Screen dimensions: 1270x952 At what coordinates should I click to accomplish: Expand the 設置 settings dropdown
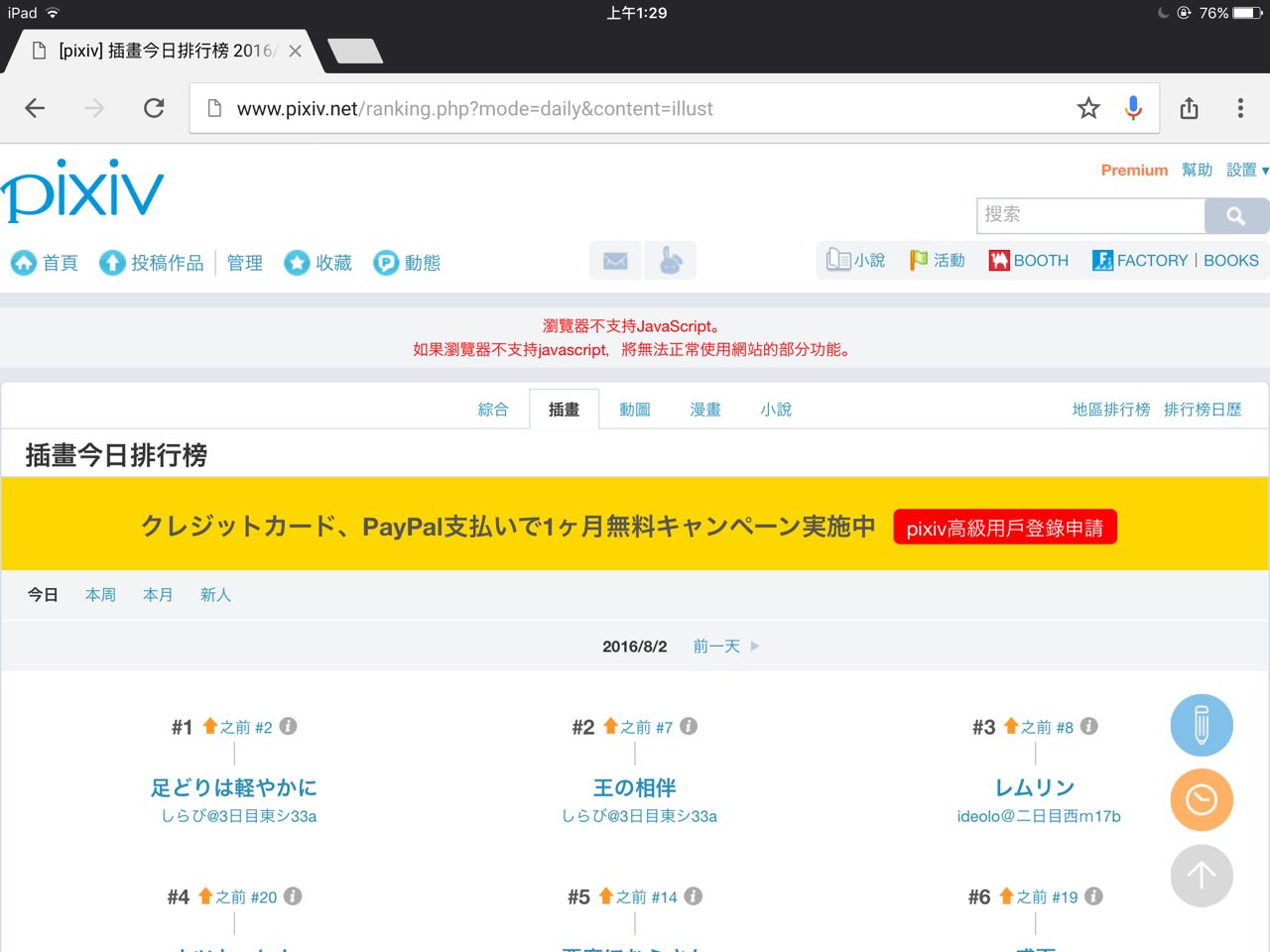point(1247,170)
